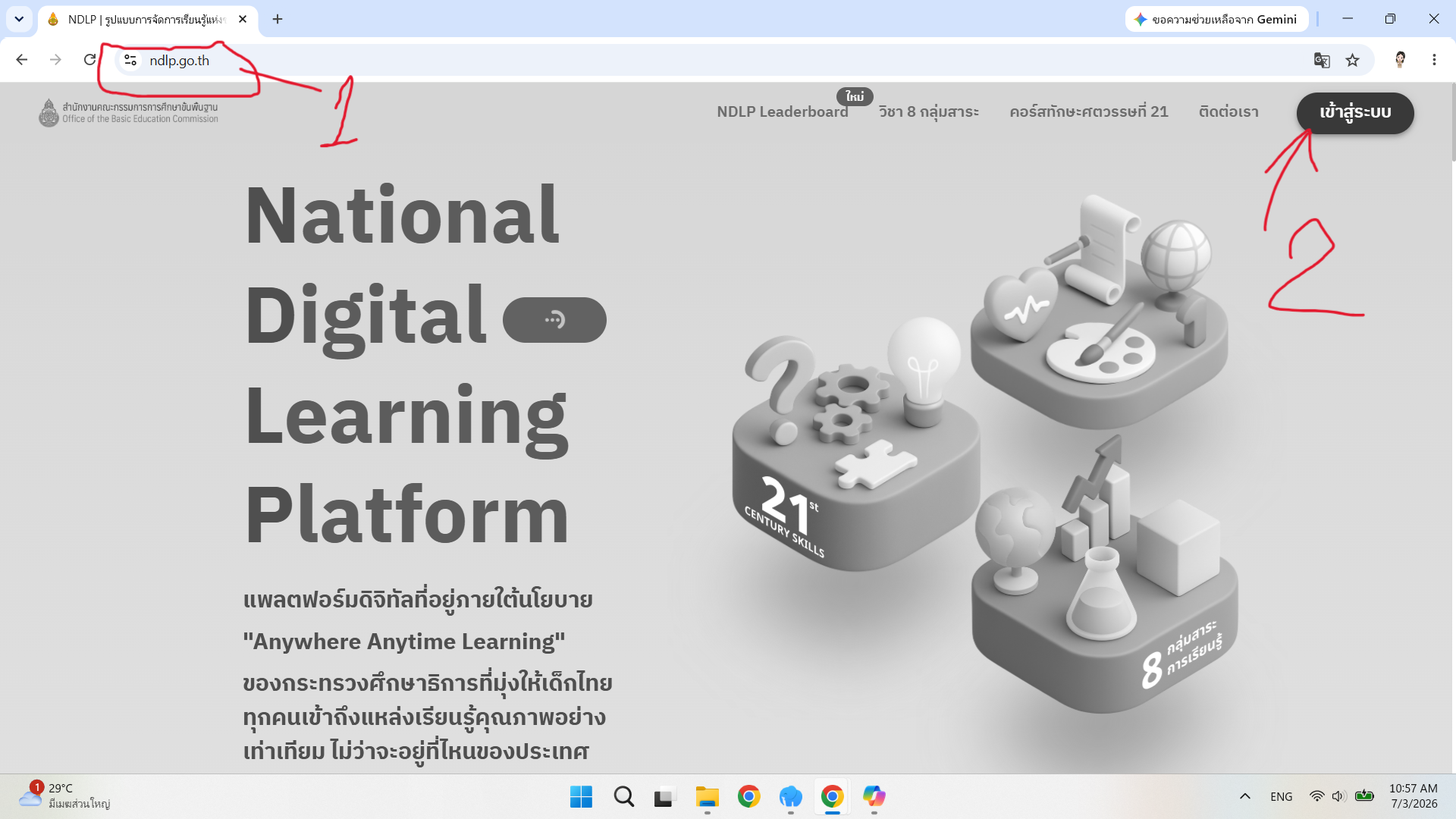Open Chrome's three-dot menu

(1434, 60)
